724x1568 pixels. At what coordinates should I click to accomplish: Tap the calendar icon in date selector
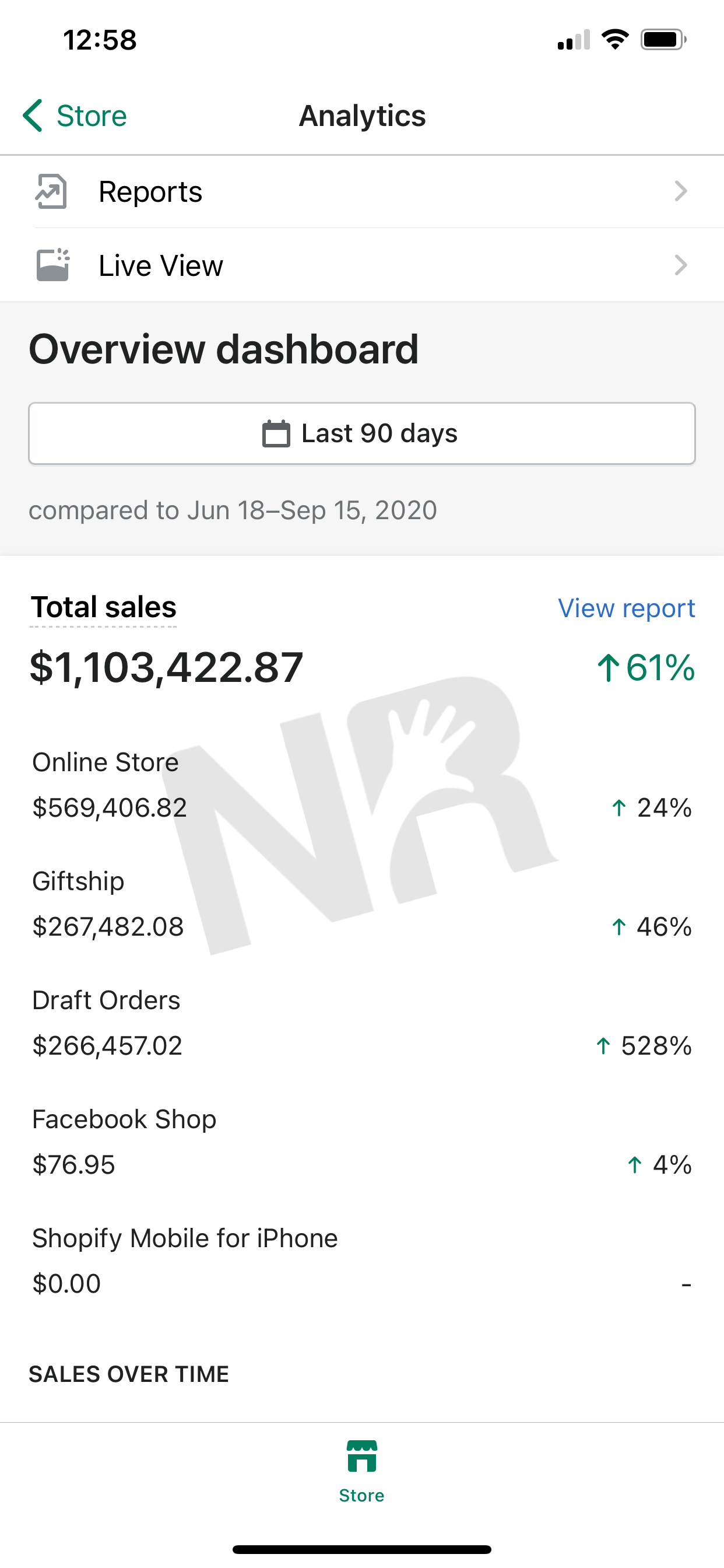point(276,434)
